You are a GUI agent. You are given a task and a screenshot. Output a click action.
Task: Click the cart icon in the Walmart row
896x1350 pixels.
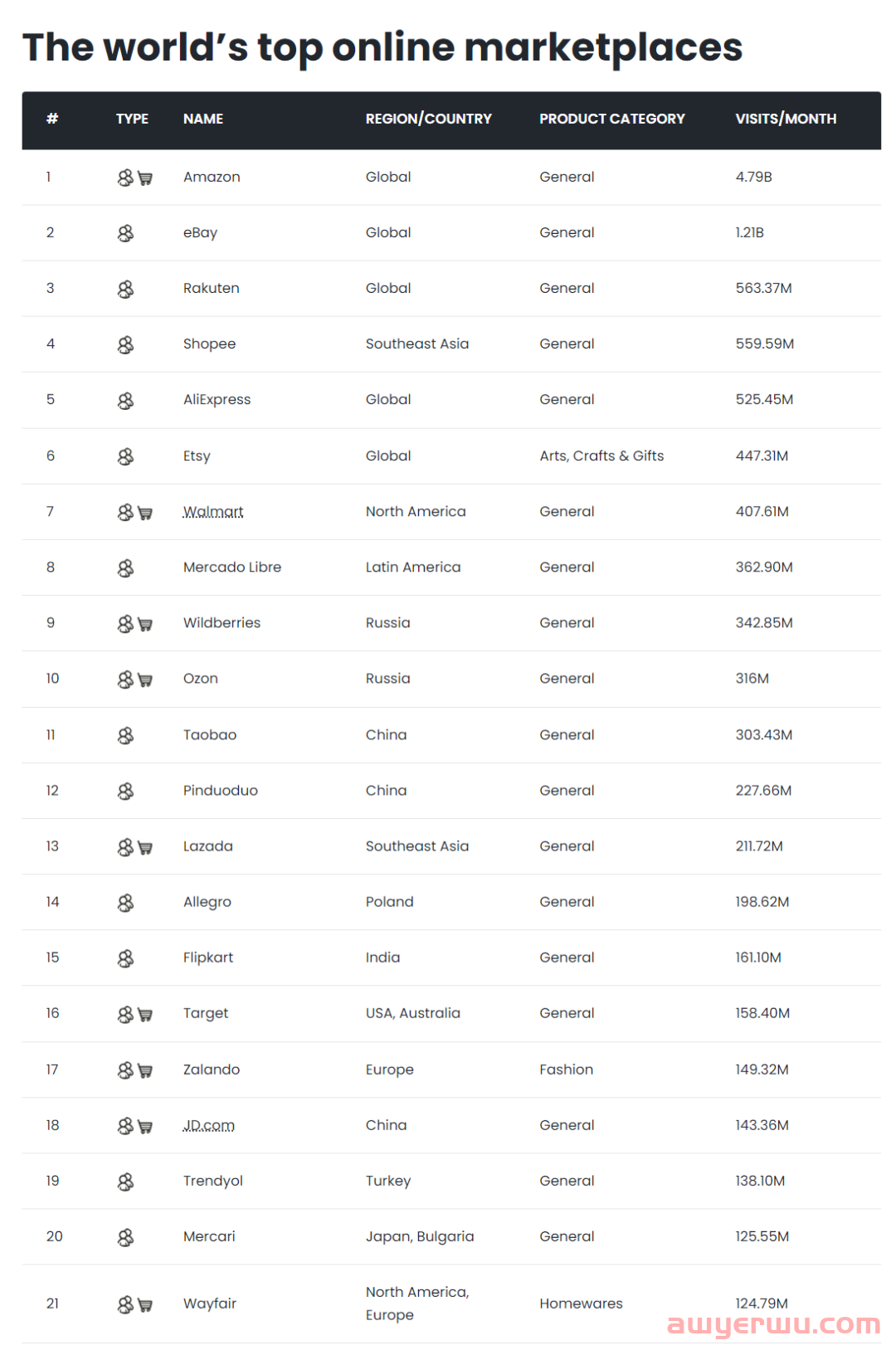pyautogui.click(x=145, y=513)
